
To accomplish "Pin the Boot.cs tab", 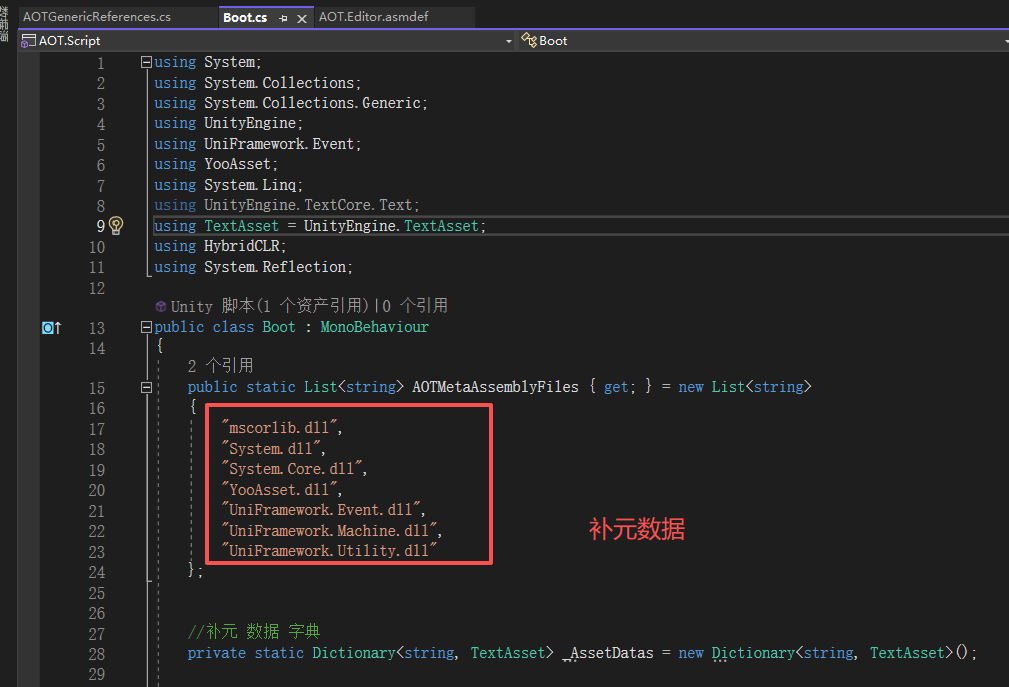I will pyautogui.click(x=283, y=19).
